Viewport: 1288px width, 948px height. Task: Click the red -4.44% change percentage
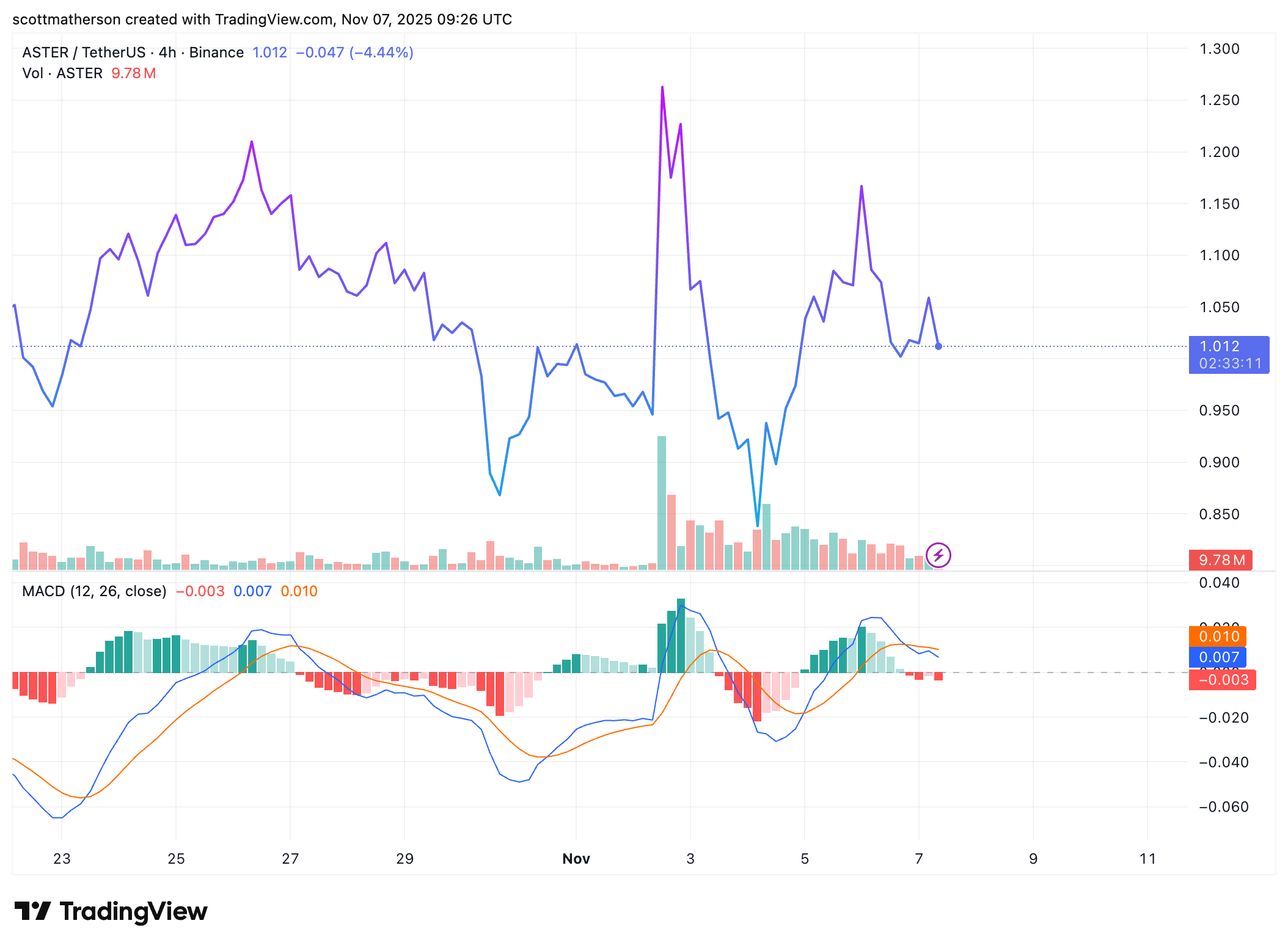click(382, 53)
